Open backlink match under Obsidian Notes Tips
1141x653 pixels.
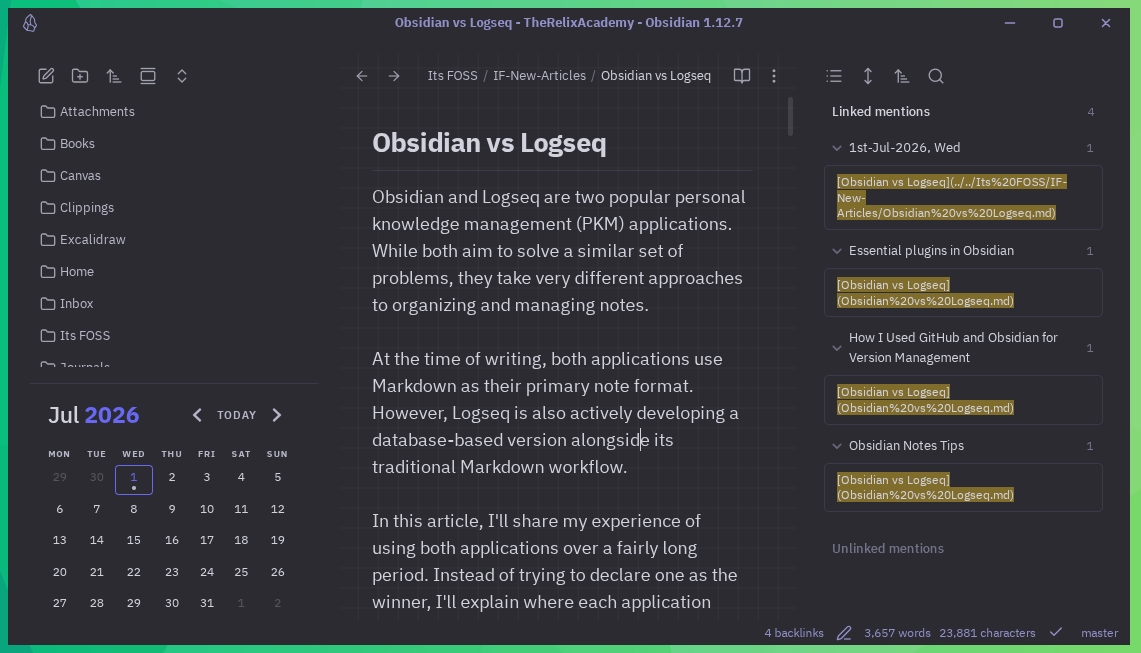(963, 487)
